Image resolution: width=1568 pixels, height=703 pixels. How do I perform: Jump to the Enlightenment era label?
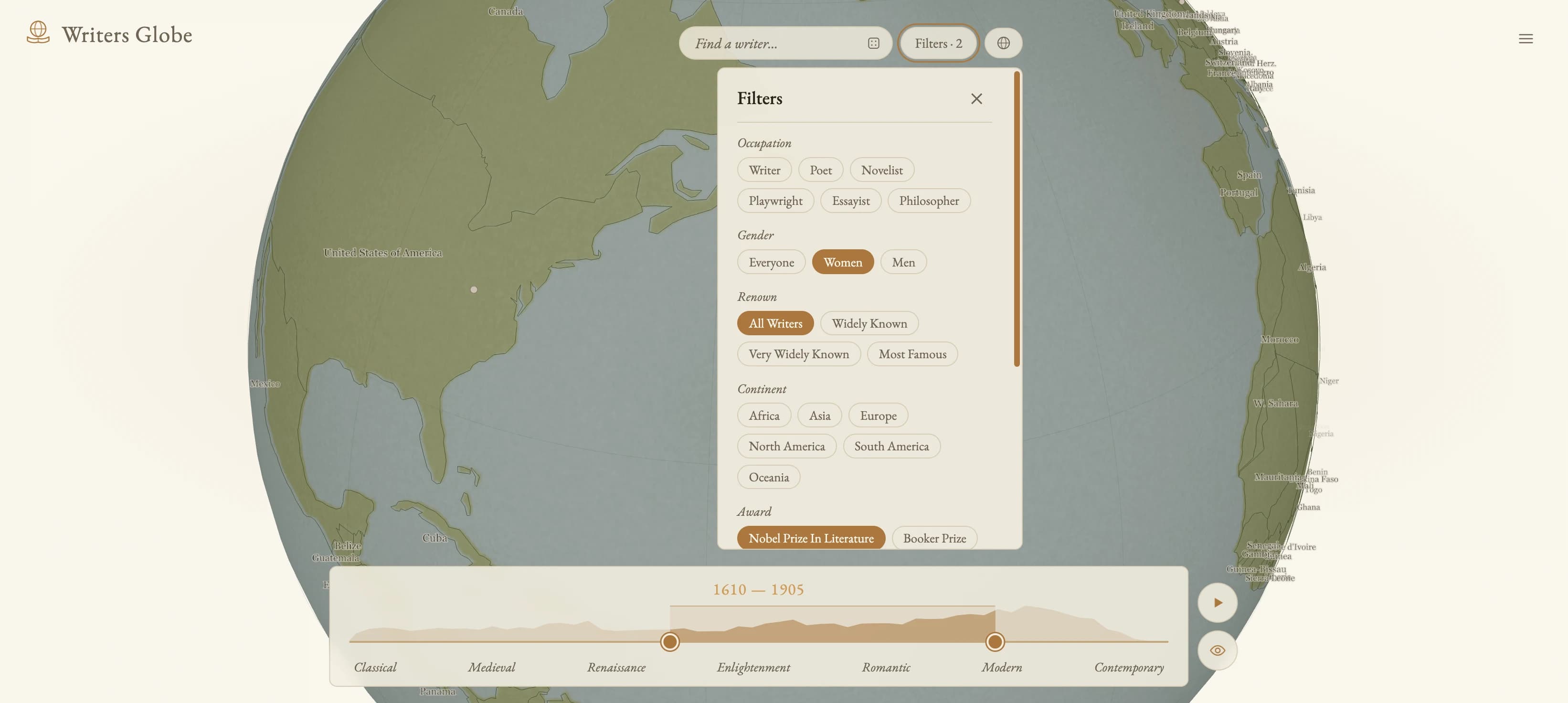753,668
